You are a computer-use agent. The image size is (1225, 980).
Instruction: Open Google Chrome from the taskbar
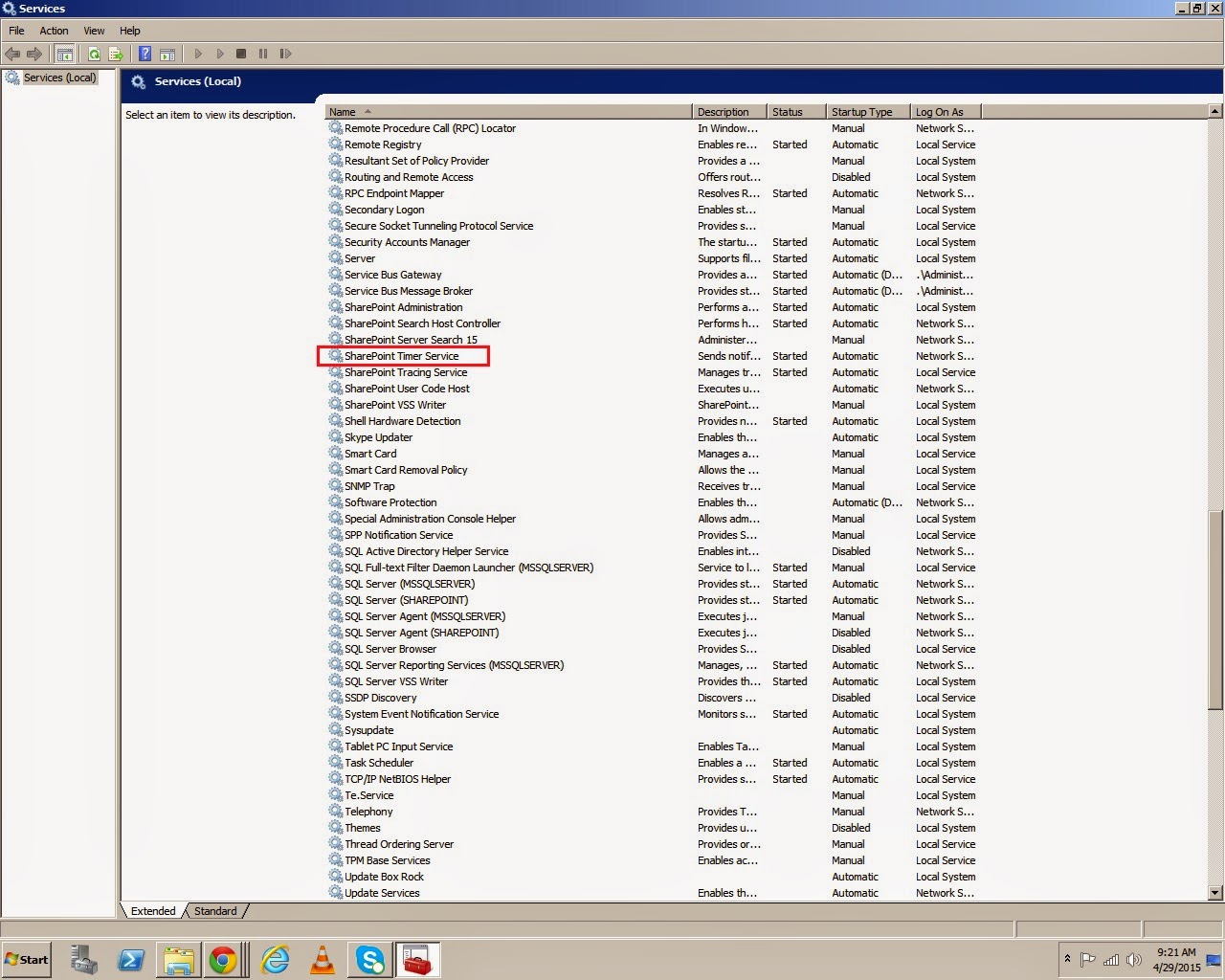[223, 959]
